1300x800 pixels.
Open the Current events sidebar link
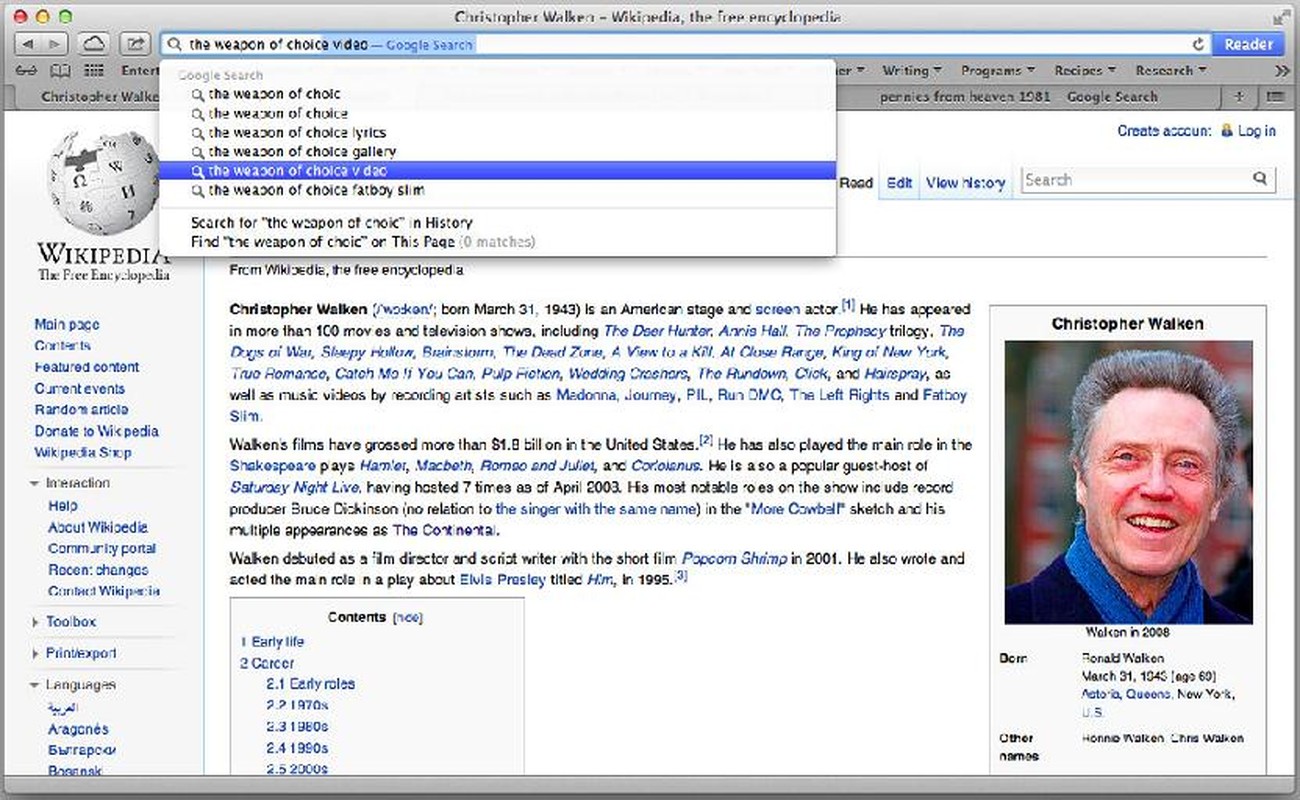coord(80,388)
